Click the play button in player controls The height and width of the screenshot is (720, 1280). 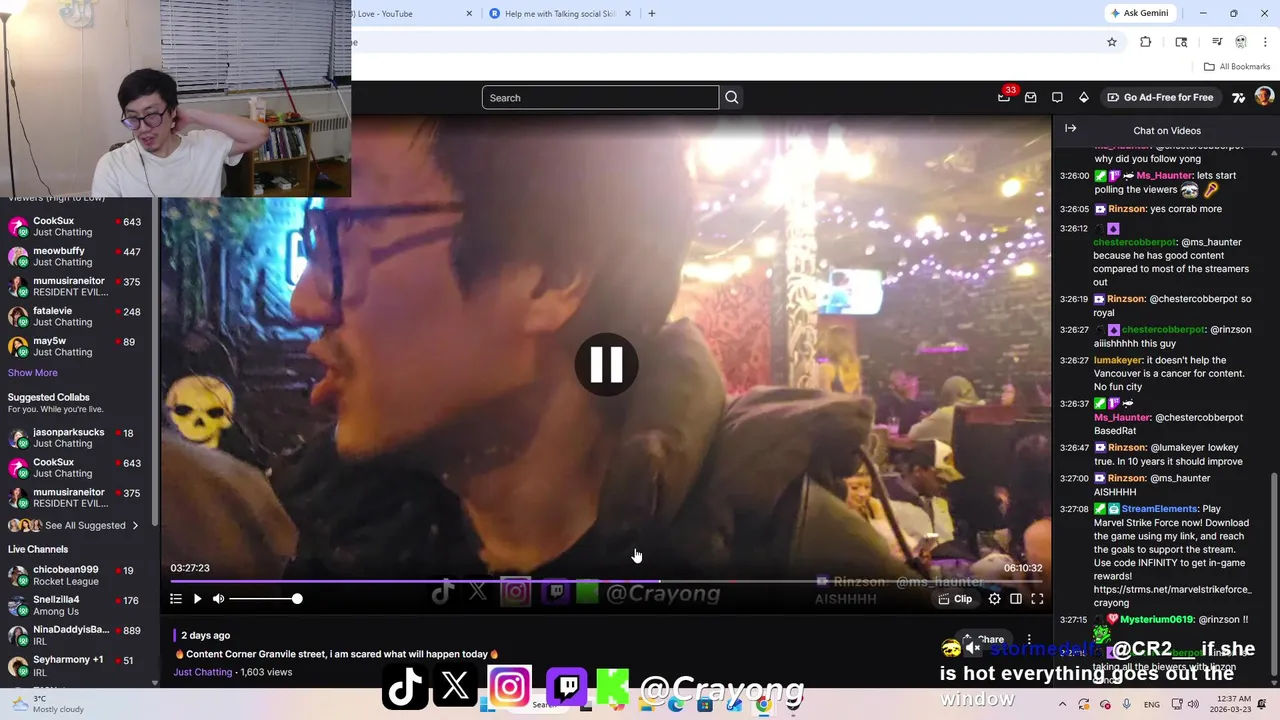(197, 598)
